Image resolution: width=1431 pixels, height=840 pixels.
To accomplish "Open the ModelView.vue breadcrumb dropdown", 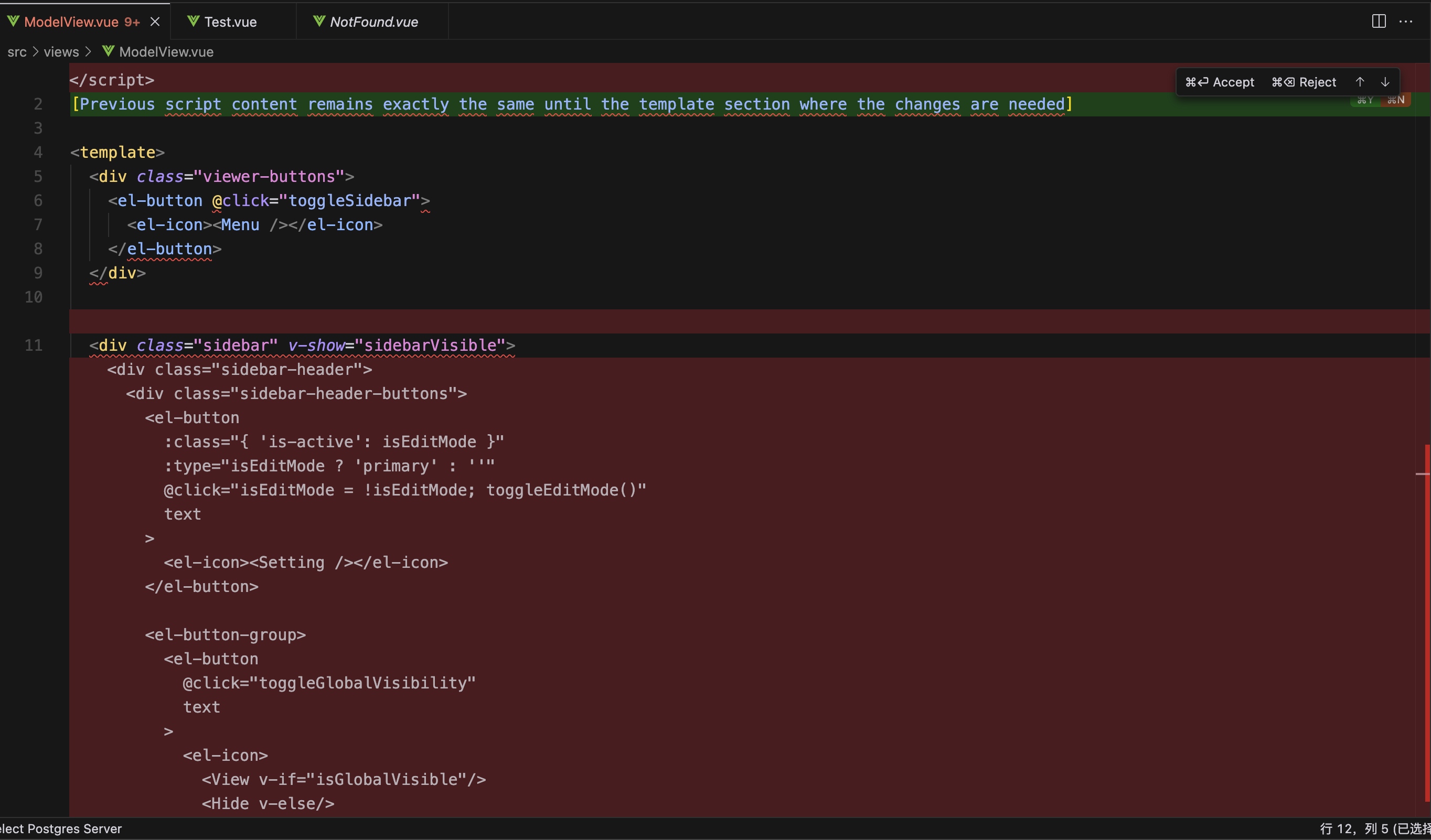I will [x=166, y=52].
